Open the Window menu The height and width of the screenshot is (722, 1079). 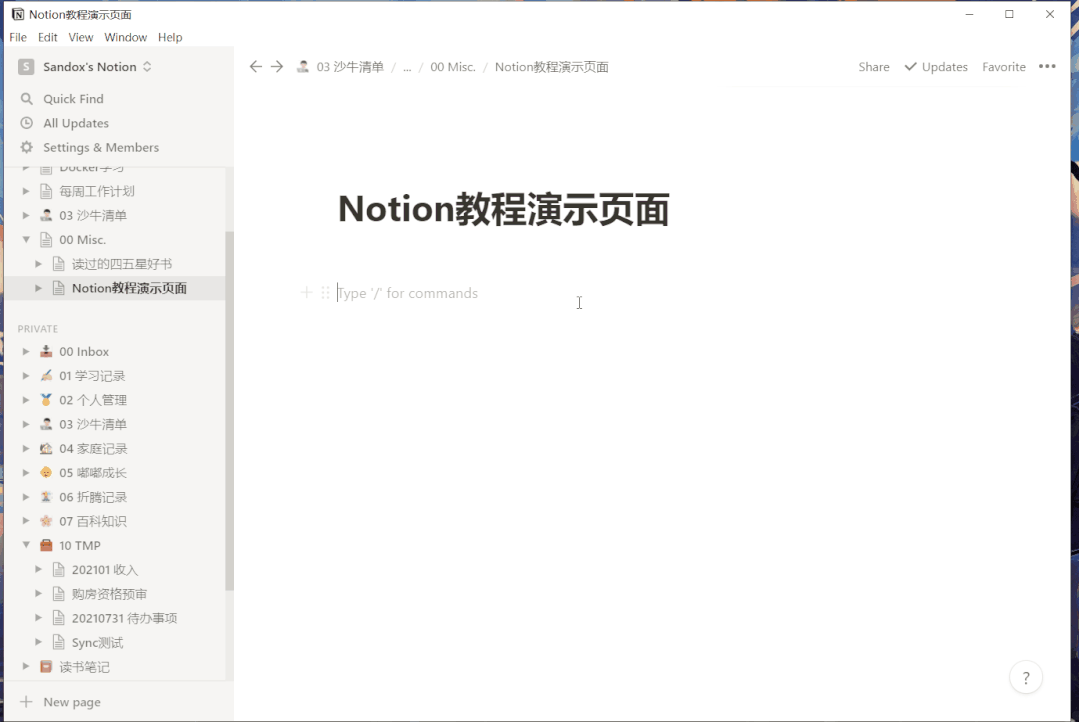tap(125, 37)
